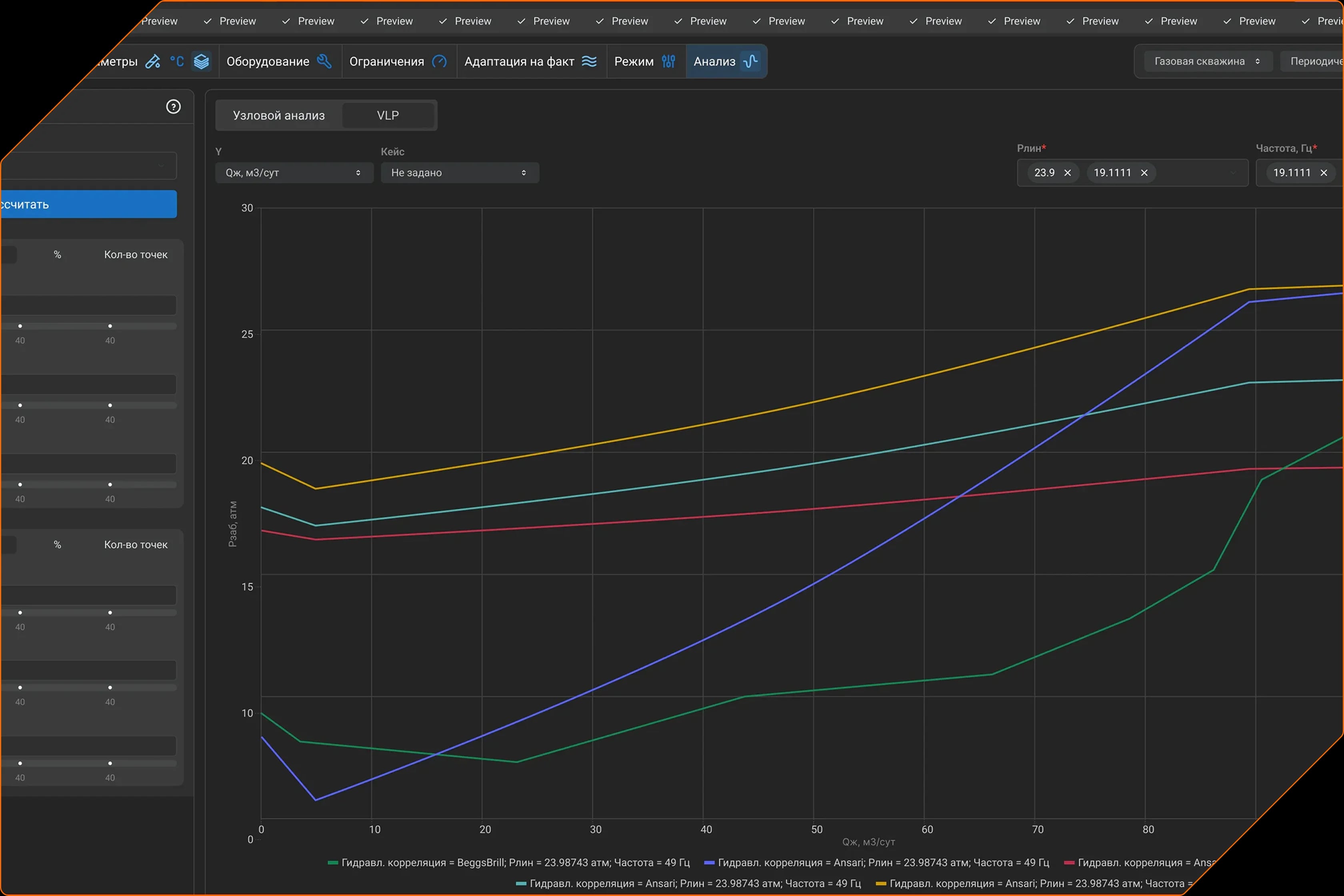Select the Анализ tab
Screen dimensions: 1344x896
(x=726, y=61)
